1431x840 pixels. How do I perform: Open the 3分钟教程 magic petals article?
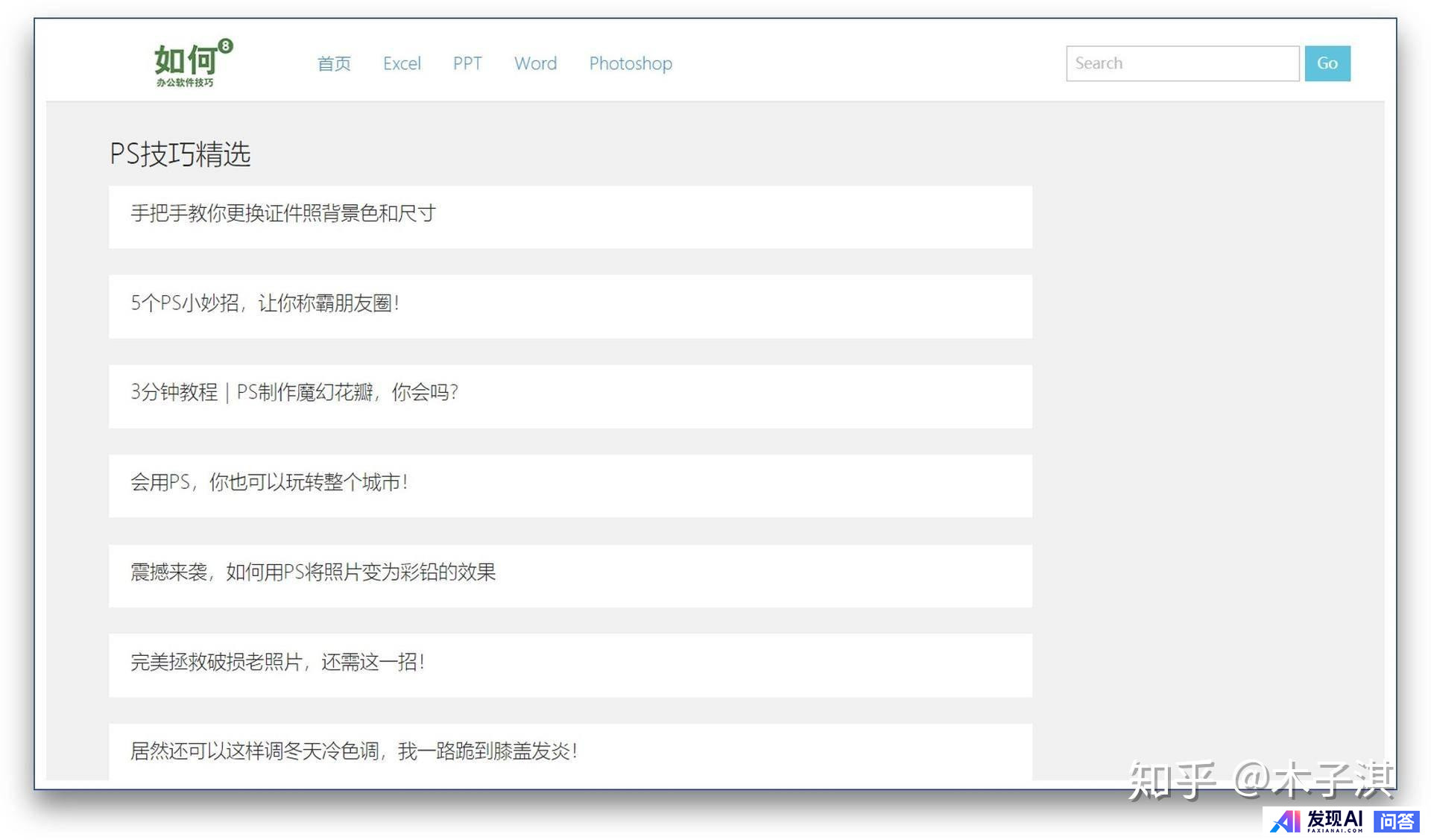[x=294, y=393]
